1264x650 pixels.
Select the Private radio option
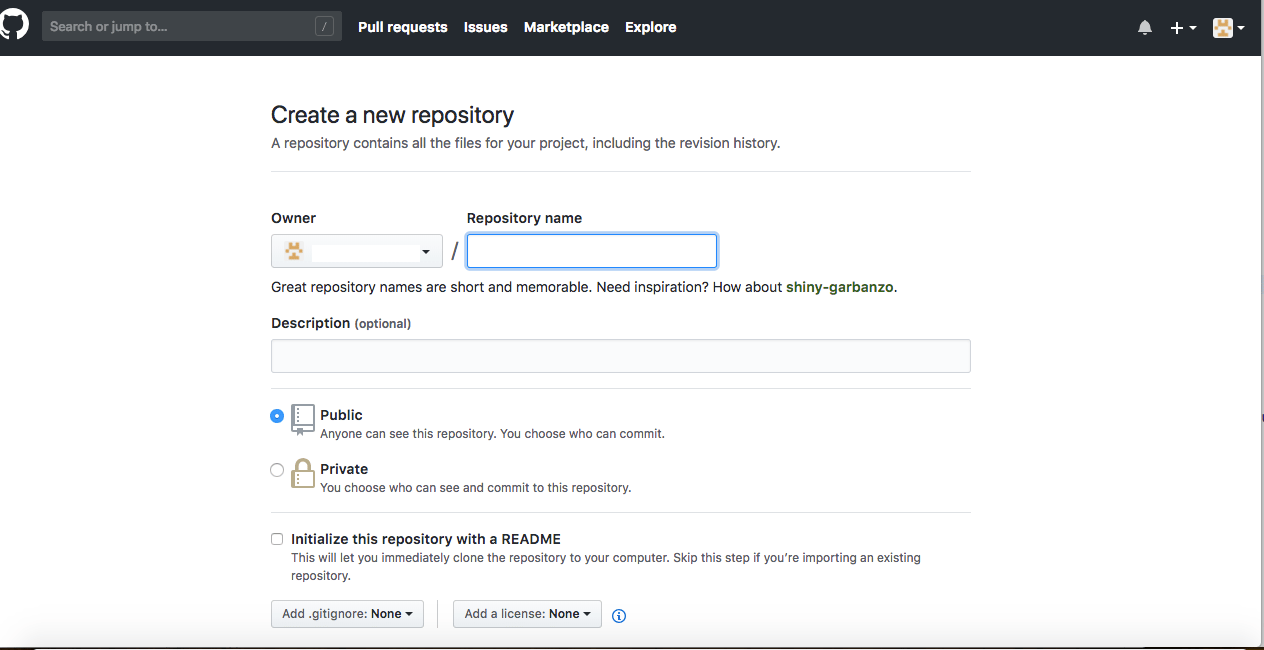(x=277, y=470)
